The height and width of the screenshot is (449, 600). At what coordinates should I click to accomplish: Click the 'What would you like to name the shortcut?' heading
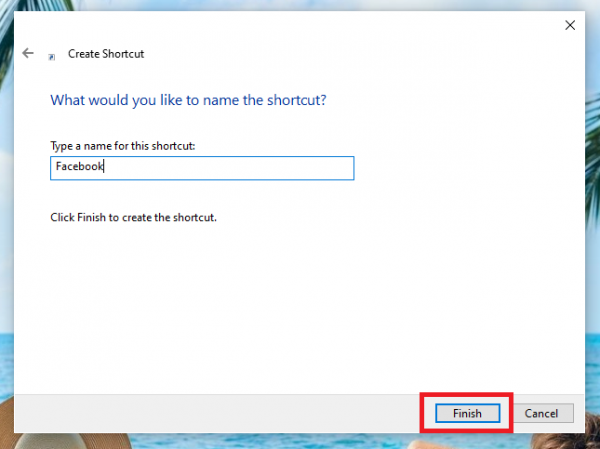(x=188, y=100)
